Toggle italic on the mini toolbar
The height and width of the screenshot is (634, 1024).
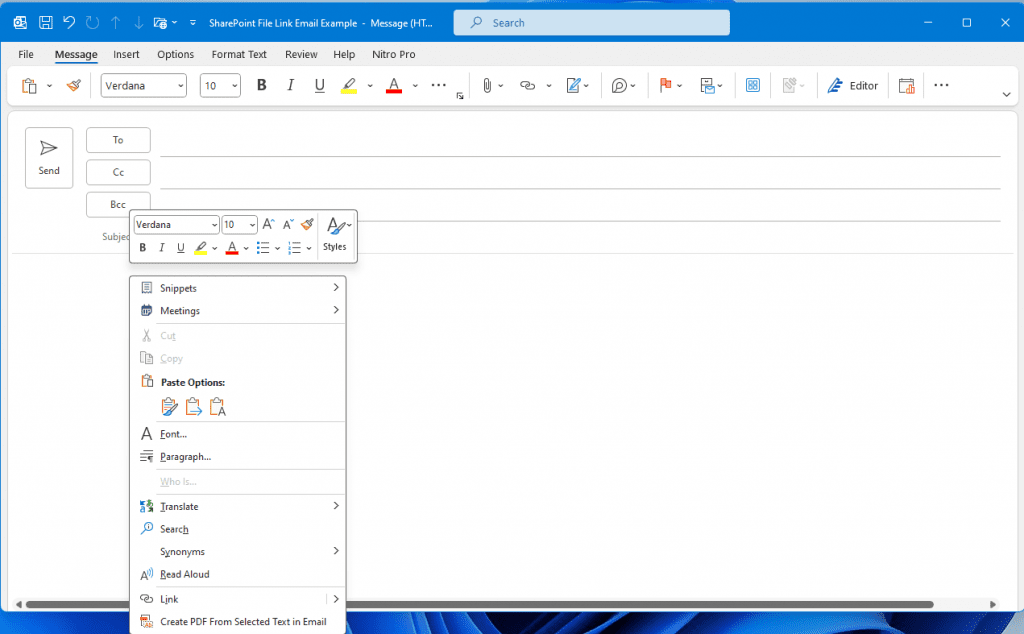161,247
